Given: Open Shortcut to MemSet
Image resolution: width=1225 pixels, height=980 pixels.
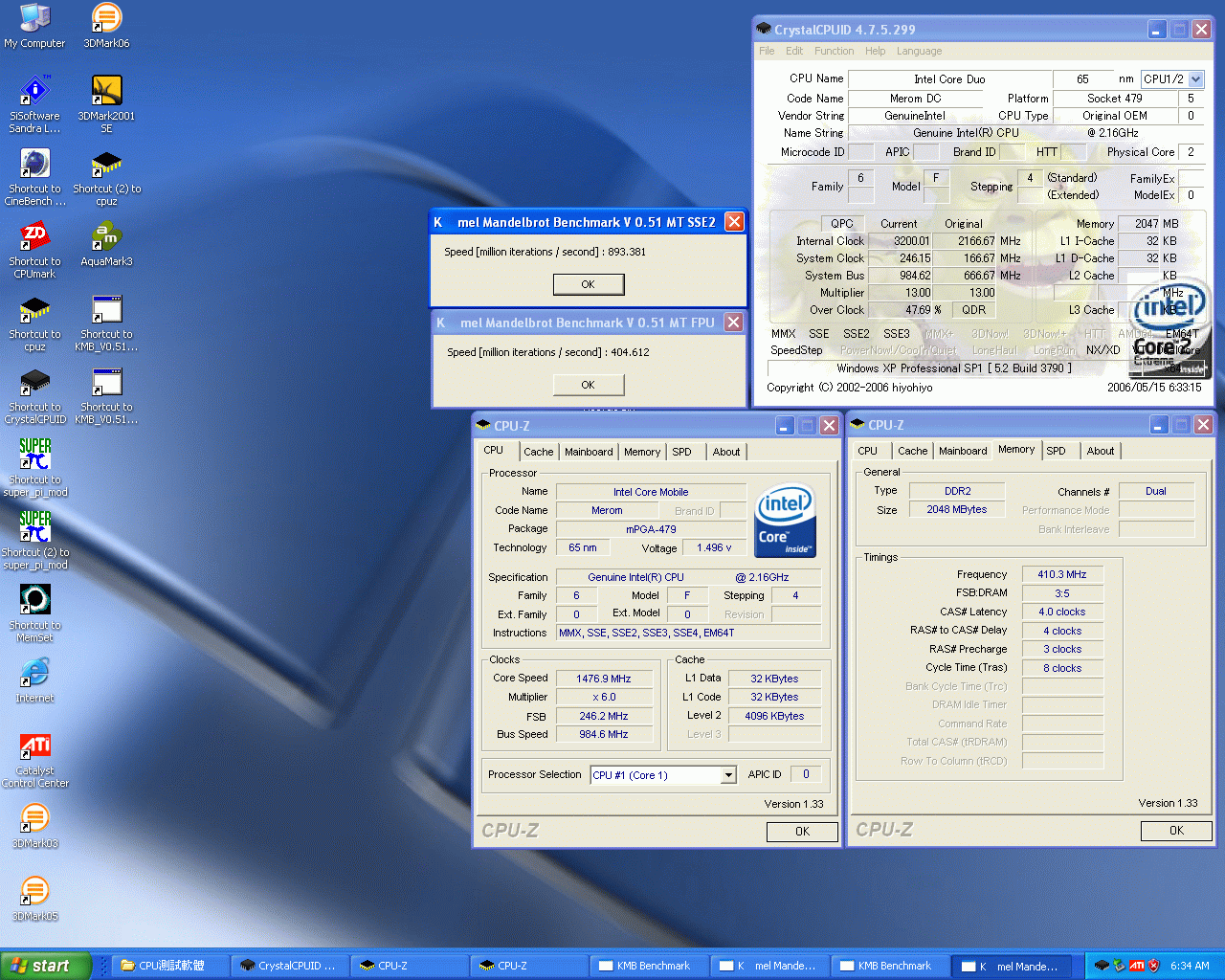Looking at the screenshot, I should 34,598.
